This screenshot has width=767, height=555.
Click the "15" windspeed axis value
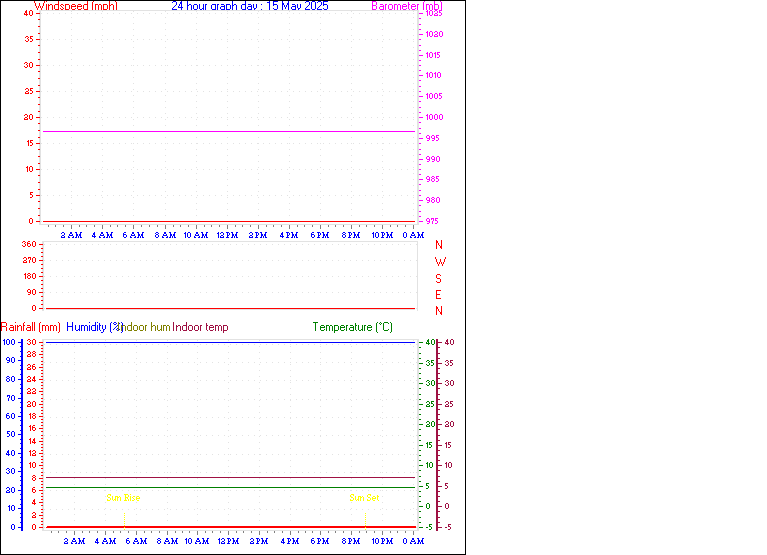pyautogui.click(x=29, y=143)
